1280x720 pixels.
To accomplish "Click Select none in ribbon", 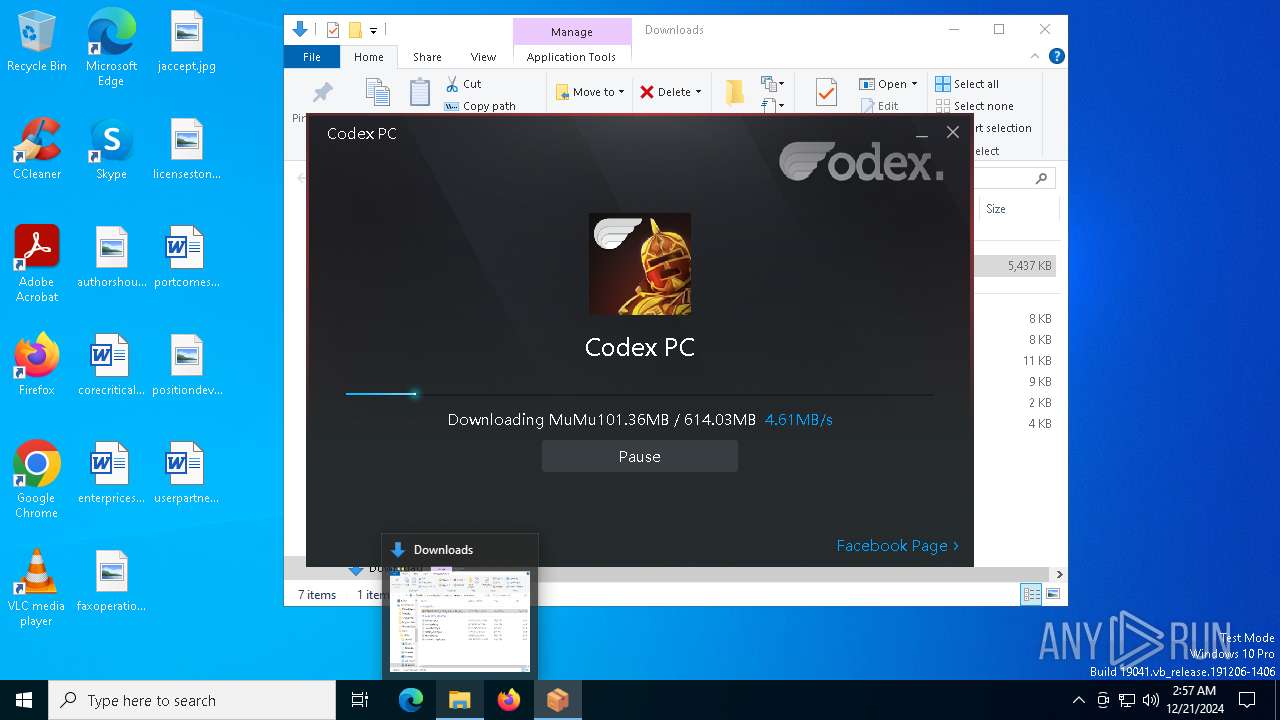I will 974,106.
